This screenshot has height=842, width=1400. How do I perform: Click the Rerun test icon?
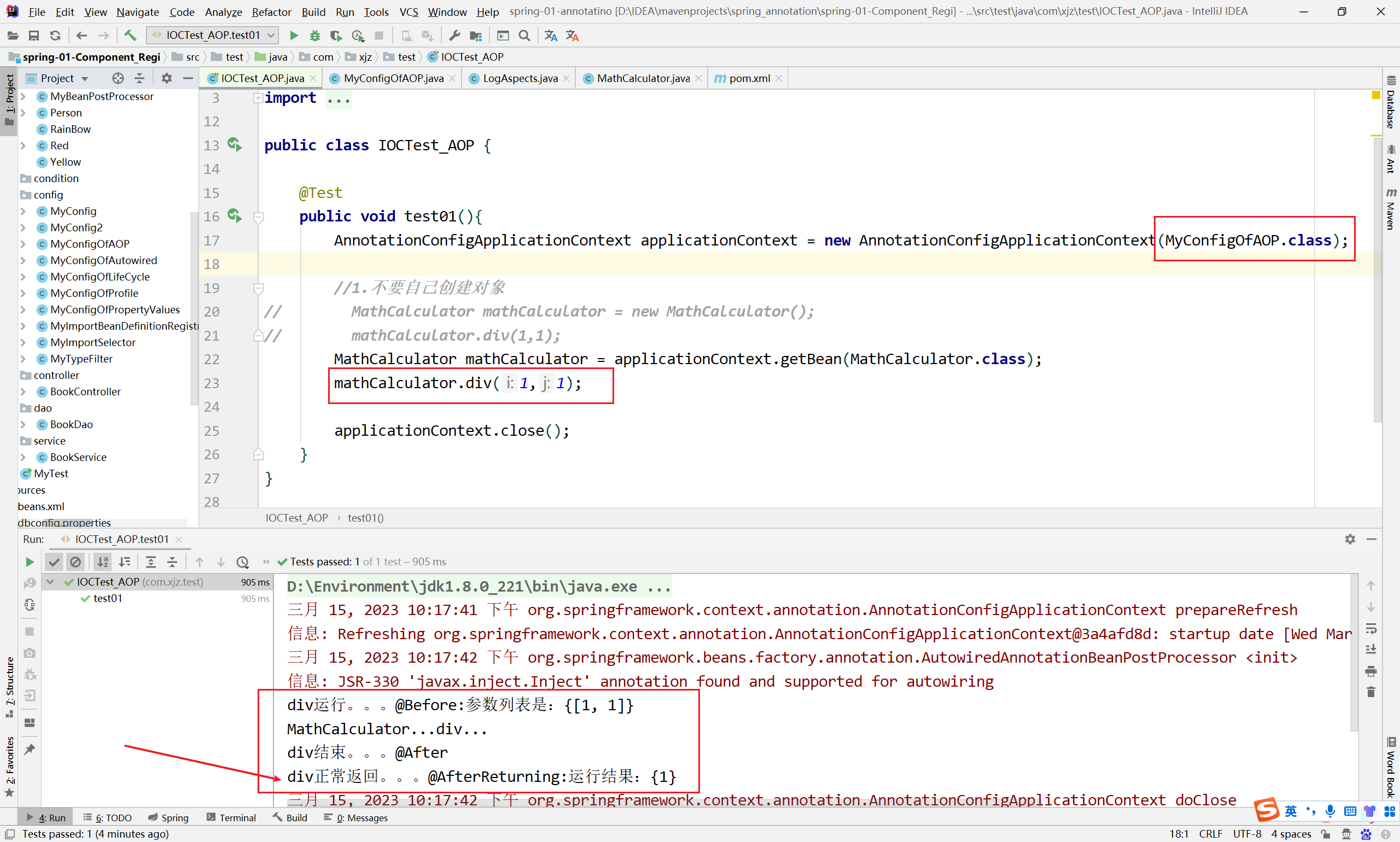tap(29, 561)
